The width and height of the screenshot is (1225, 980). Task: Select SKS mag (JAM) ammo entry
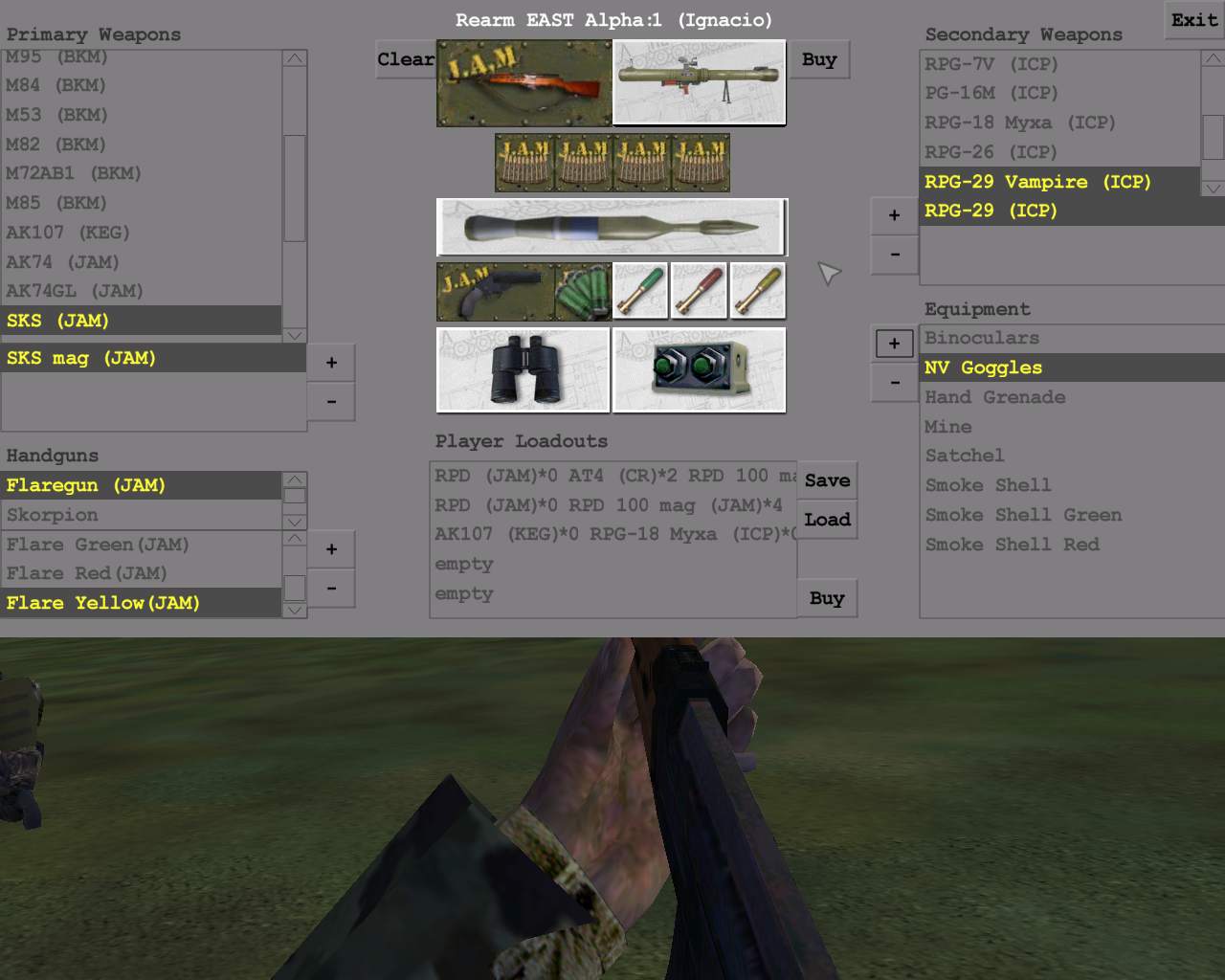[x=153, y=358]
